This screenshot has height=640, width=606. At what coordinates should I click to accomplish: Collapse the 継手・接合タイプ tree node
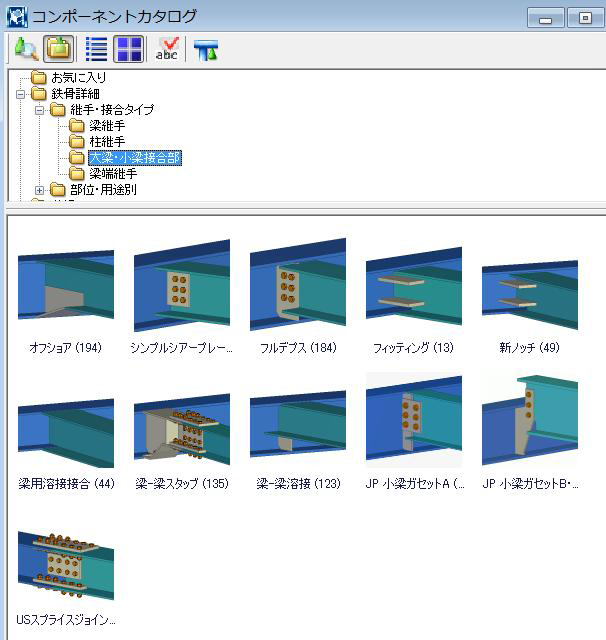coord(40,110)
